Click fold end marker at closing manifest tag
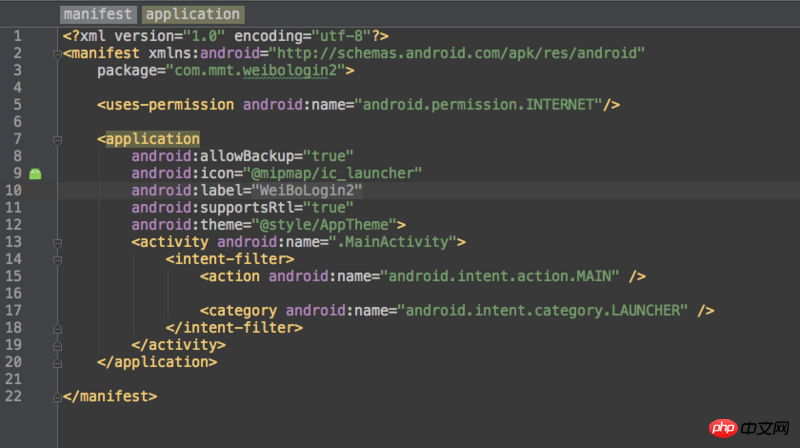800x448 pixels. click(x=58, y=396)
